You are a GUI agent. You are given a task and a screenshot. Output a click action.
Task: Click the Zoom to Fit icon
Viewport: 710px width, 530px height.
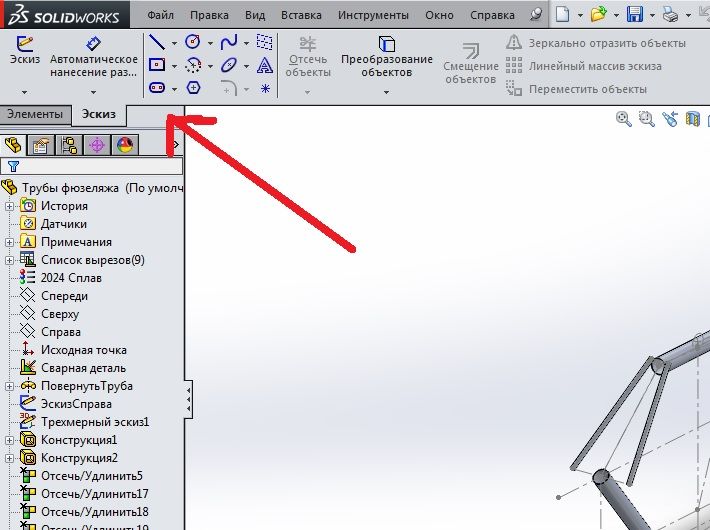pyautogui.click(x=624, y=119)
